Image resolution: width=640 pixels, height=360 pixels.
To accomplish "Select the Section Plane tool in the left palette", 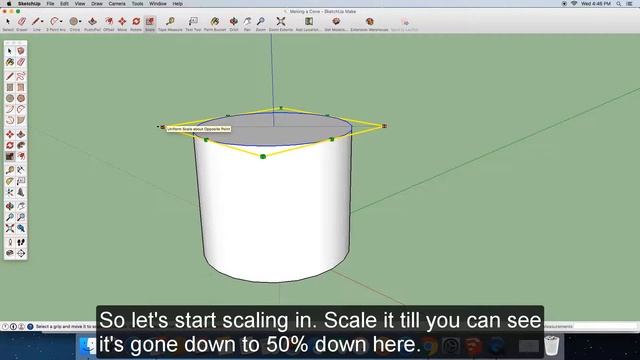I will [21, 253].
